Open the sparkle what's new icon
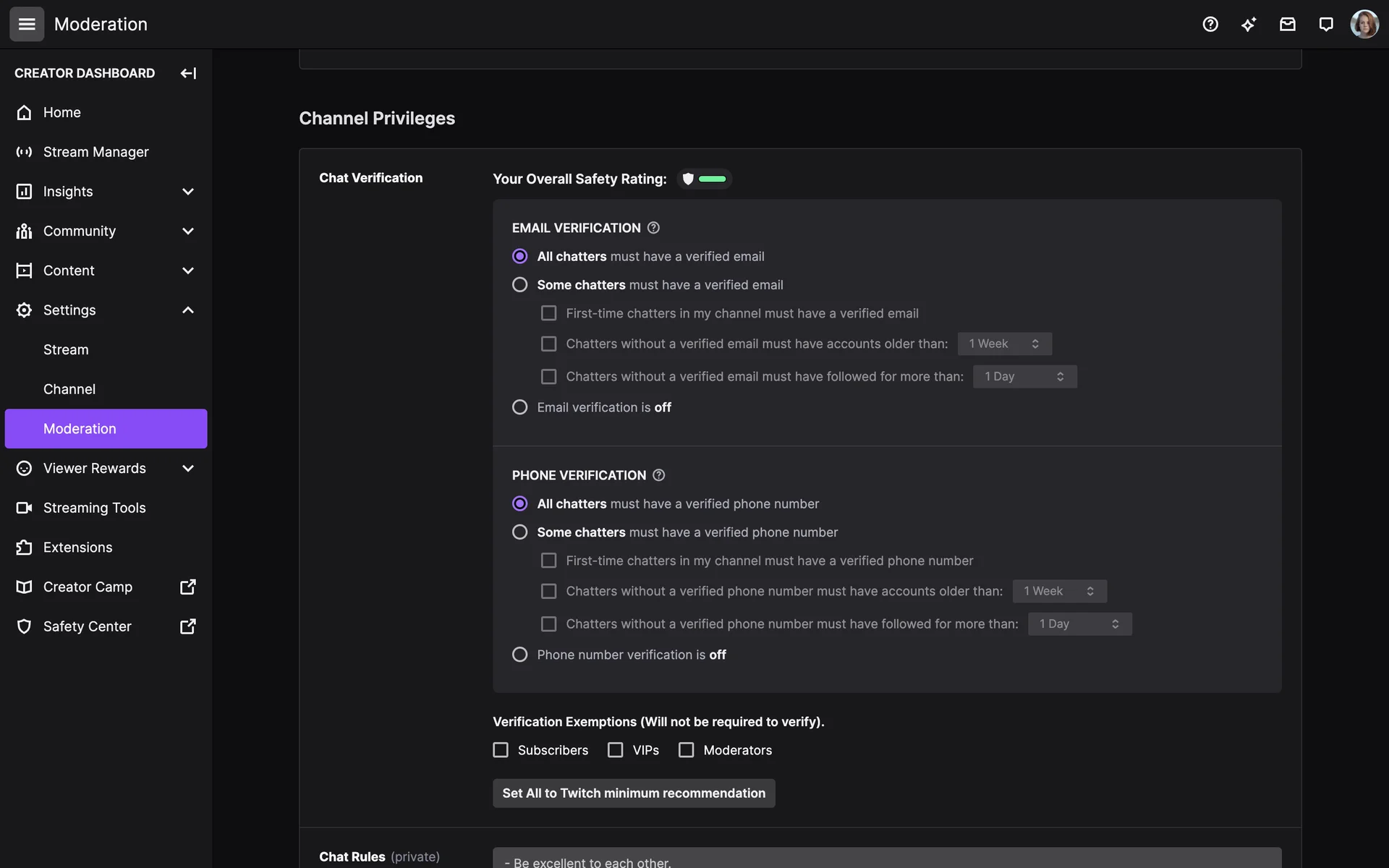The image size is (1389, 868). [x=1249, y=25]
